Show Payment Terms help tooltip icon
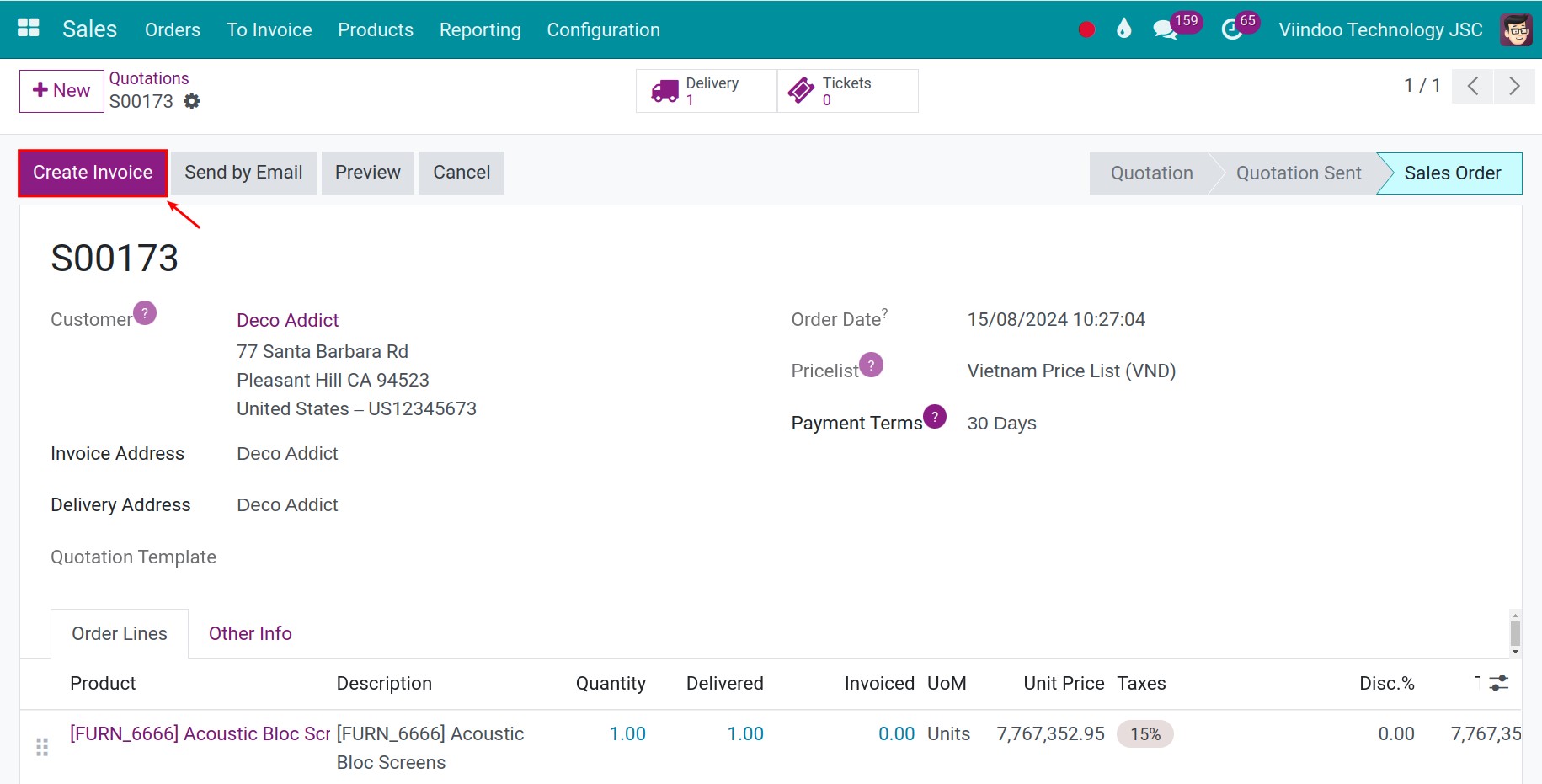Image resolution: width=1542 pixels, height=784 pixels. click(x=935, y=417)
